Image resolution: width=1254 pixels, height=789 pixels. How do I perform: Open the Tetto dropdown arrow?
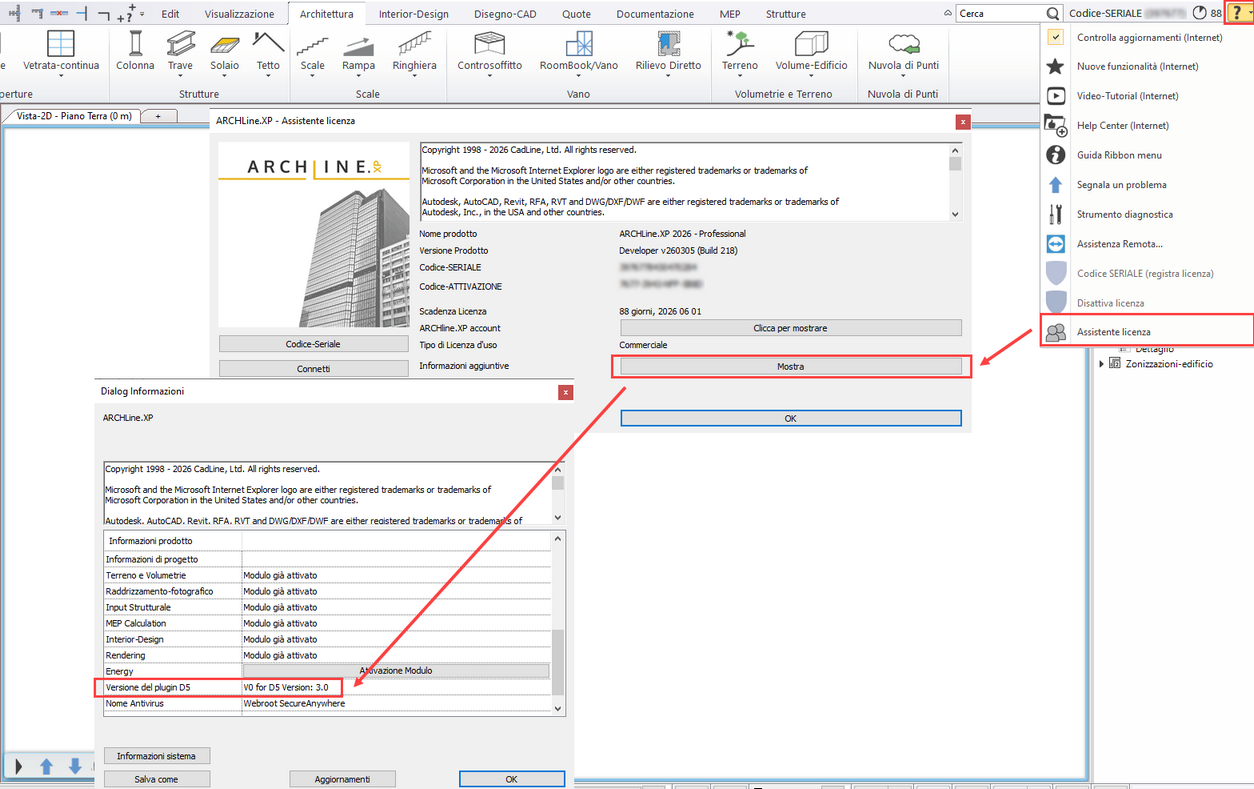point(268,76)
